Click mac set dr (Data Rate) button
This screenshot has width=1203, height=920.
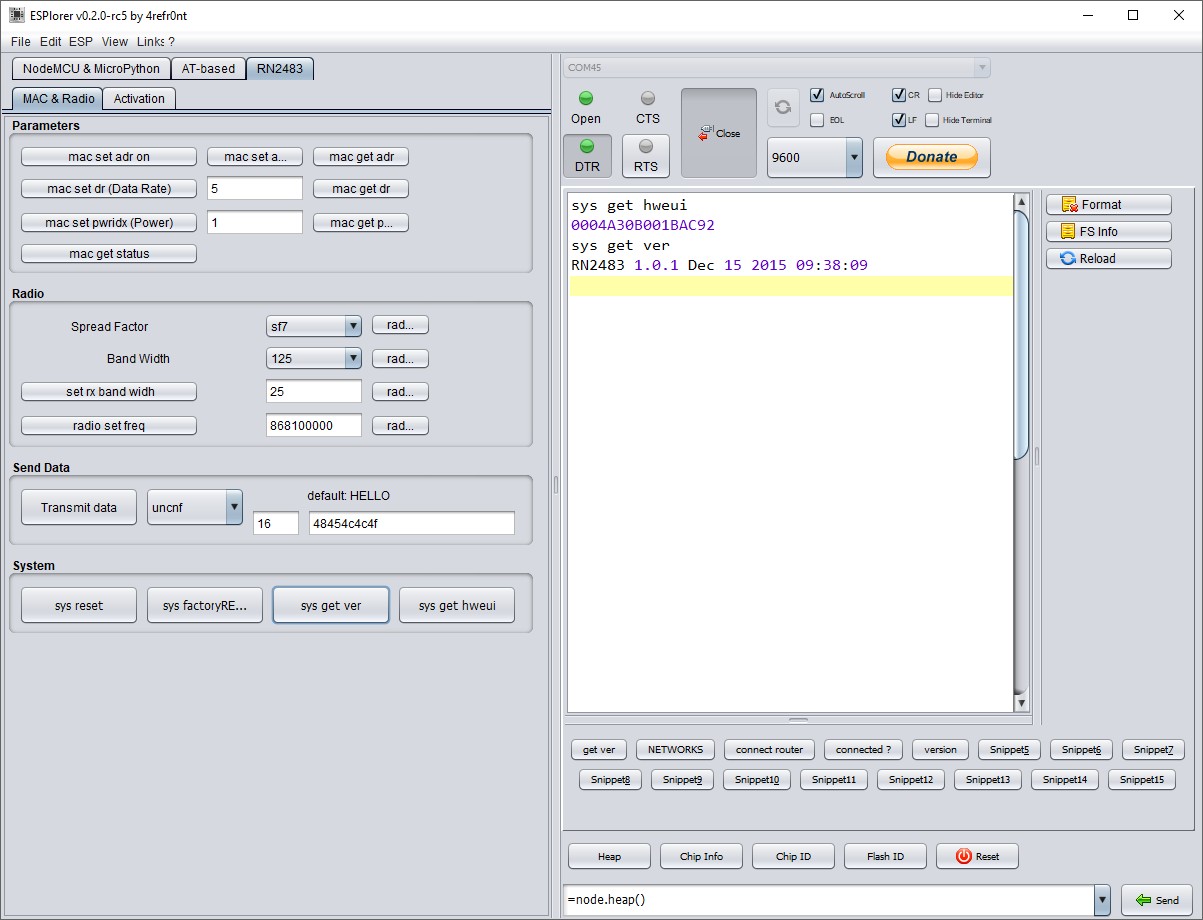(x=109, y=188)
